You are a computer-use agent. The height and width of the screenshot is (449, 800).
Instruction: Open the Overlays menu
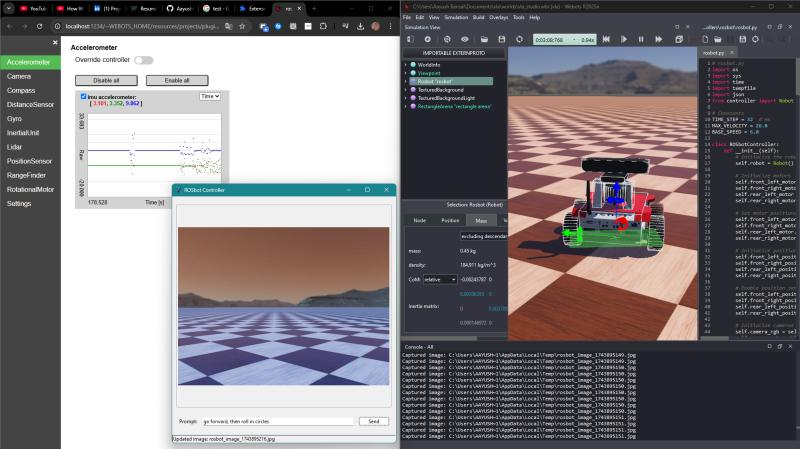tap(498, 17)
